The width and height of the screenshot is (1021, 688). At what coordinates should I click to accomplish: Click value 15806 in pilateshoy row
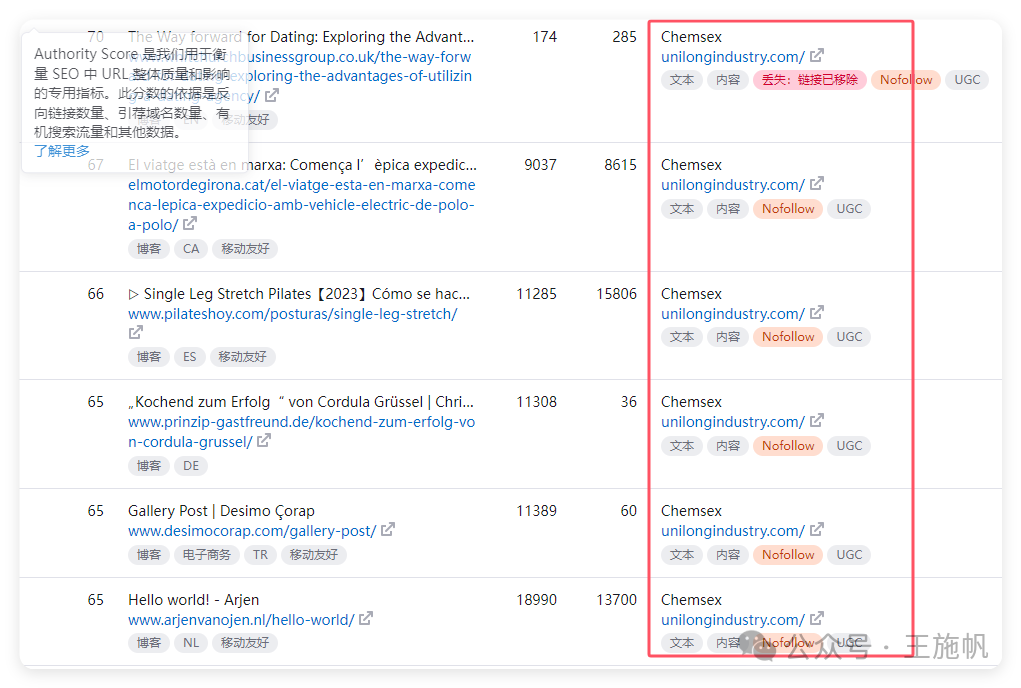pos(616,294)
